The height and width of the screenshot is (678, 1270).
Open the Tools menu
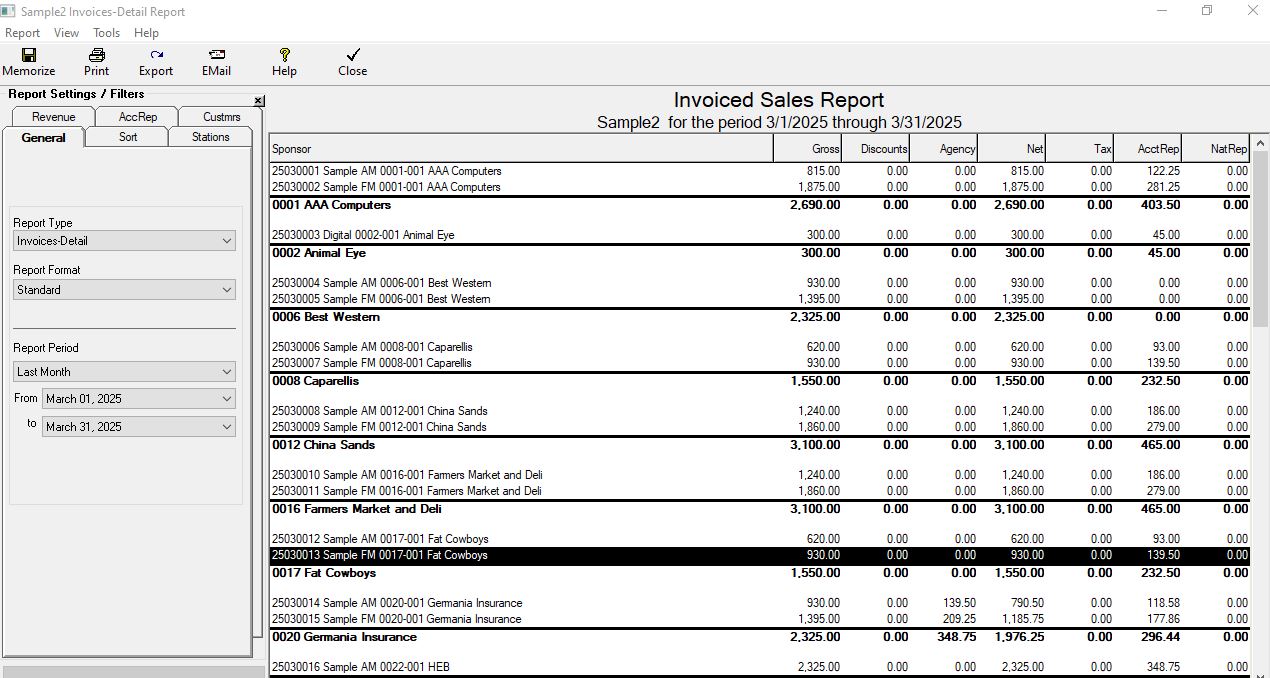coord(106,33)
